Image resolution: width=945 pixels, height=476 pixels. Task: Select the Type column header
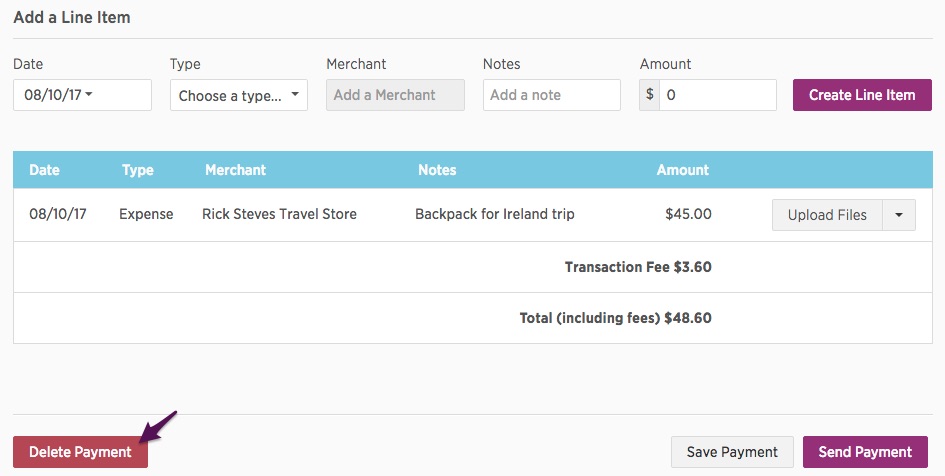pos(137,170)
